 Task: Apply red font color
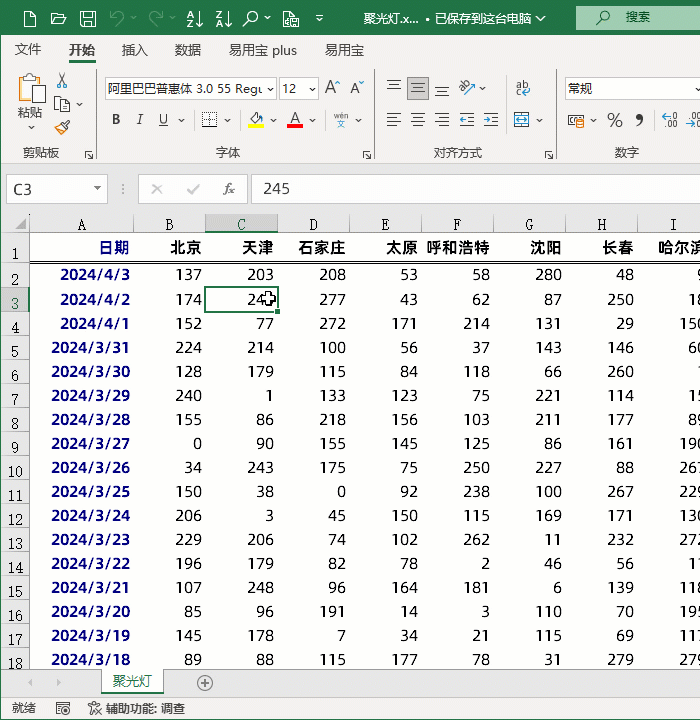click(295, 119)
